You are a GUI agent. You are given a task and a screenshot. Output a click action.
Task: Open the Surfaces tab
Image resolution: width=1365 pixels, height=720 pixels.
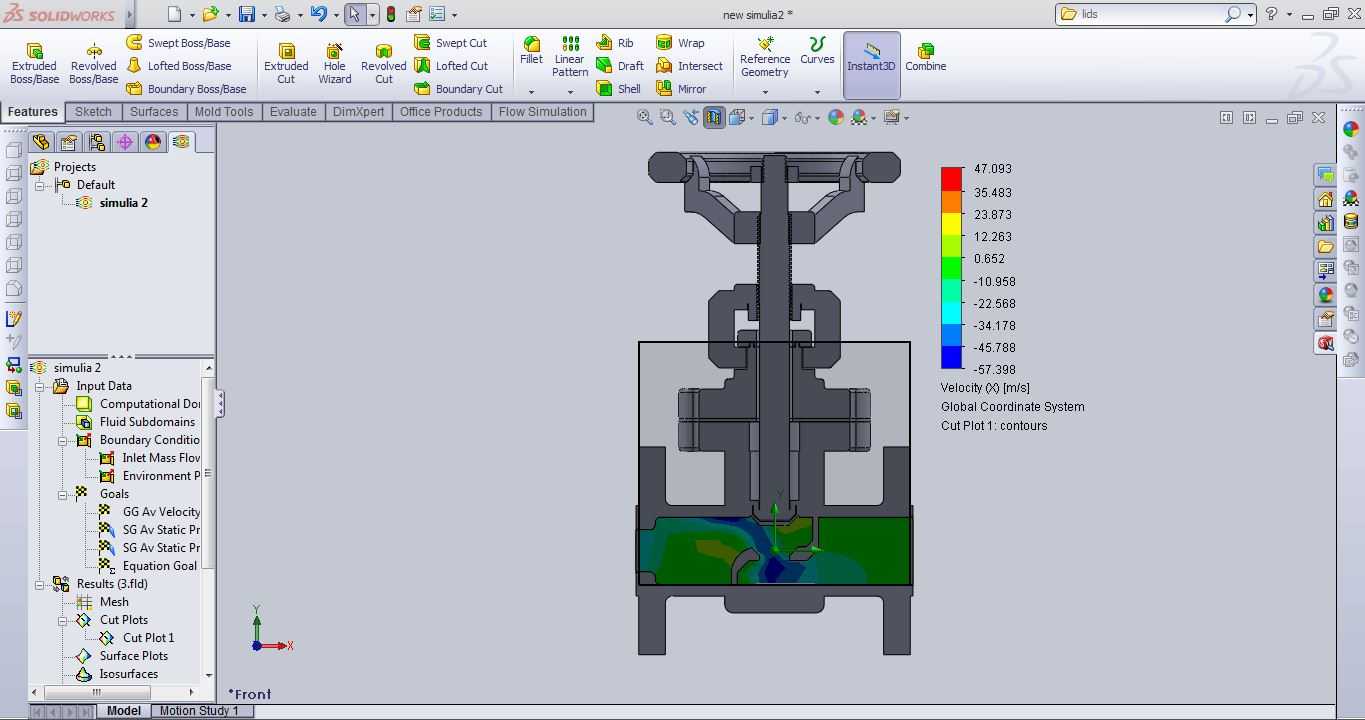[154, 112]
